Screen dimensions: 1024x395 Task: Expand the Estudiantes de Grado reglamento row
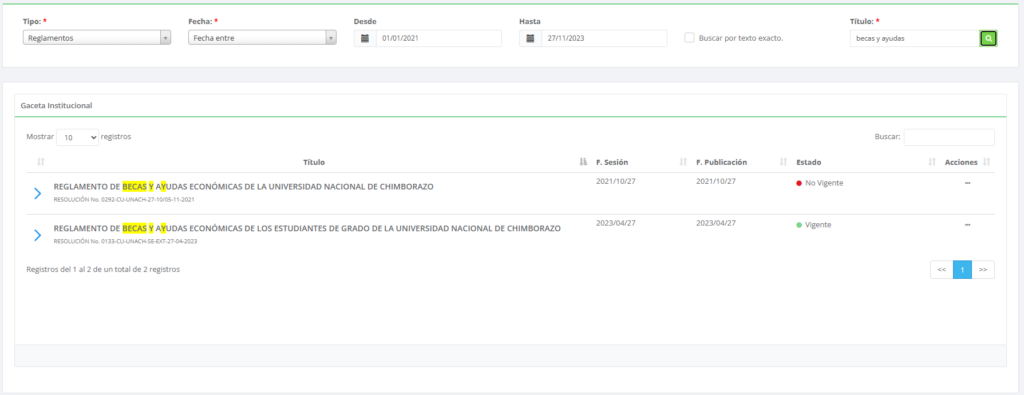tap(37, 235)
